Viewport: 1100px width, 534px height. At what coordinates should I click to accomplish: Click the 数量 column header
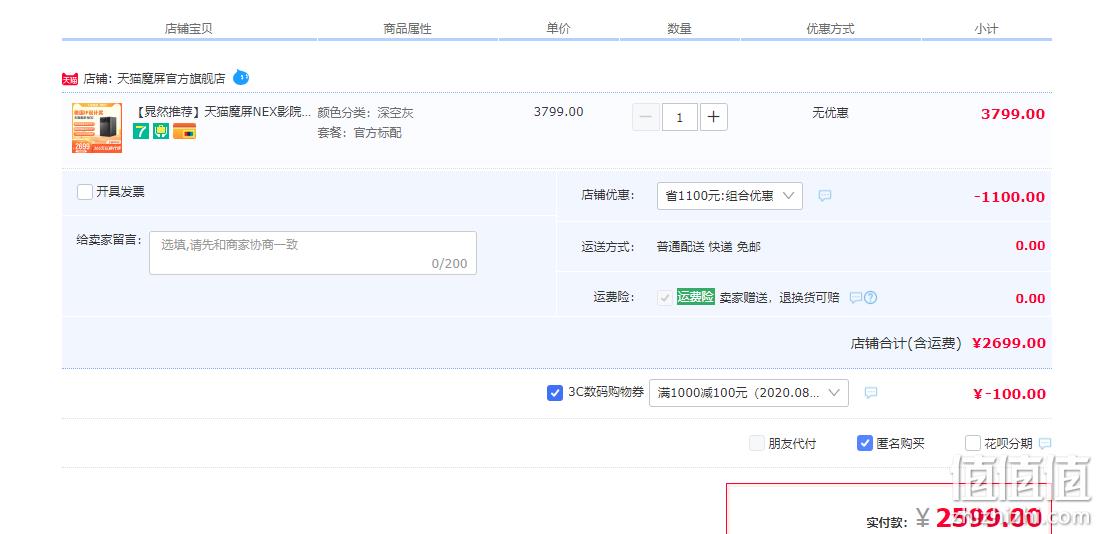(x=680, y=29)
